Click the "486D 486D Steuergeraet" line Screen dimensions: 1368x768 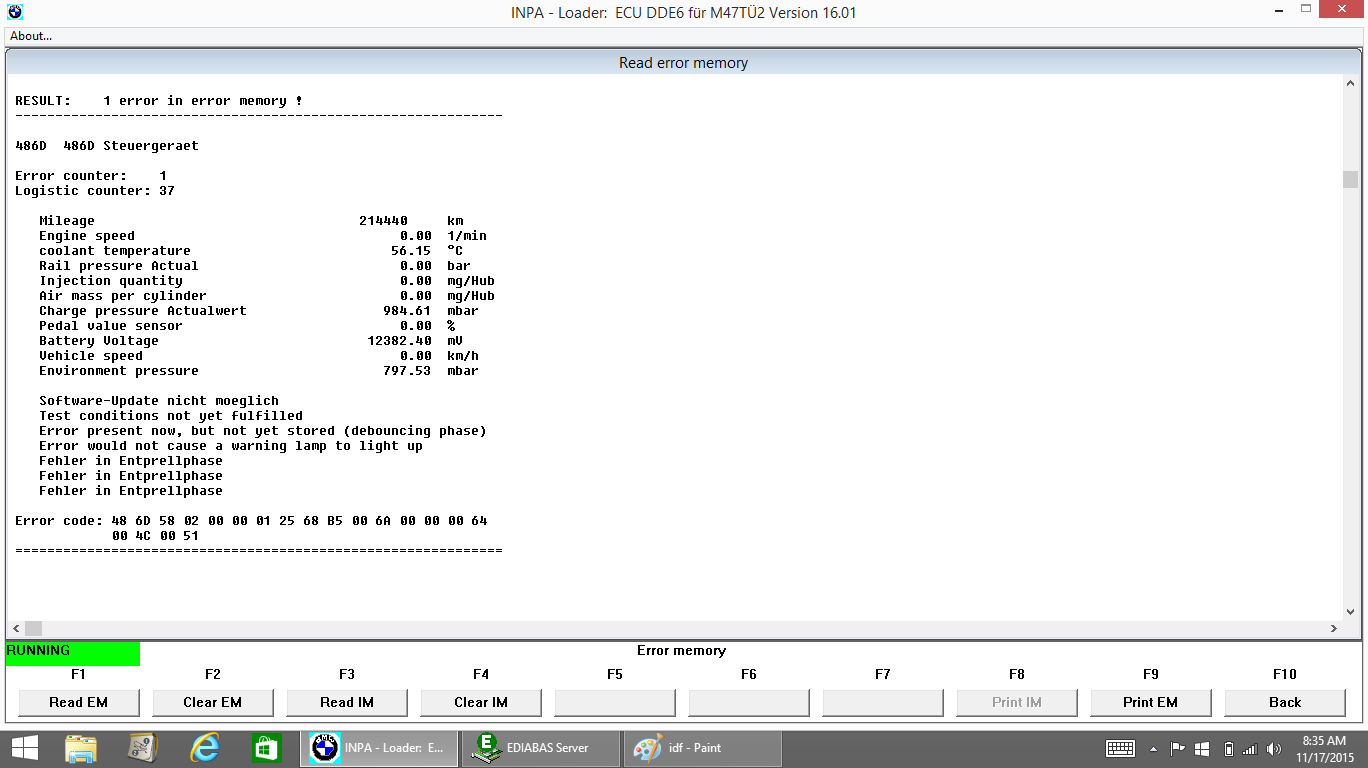[x=107, y=146]
